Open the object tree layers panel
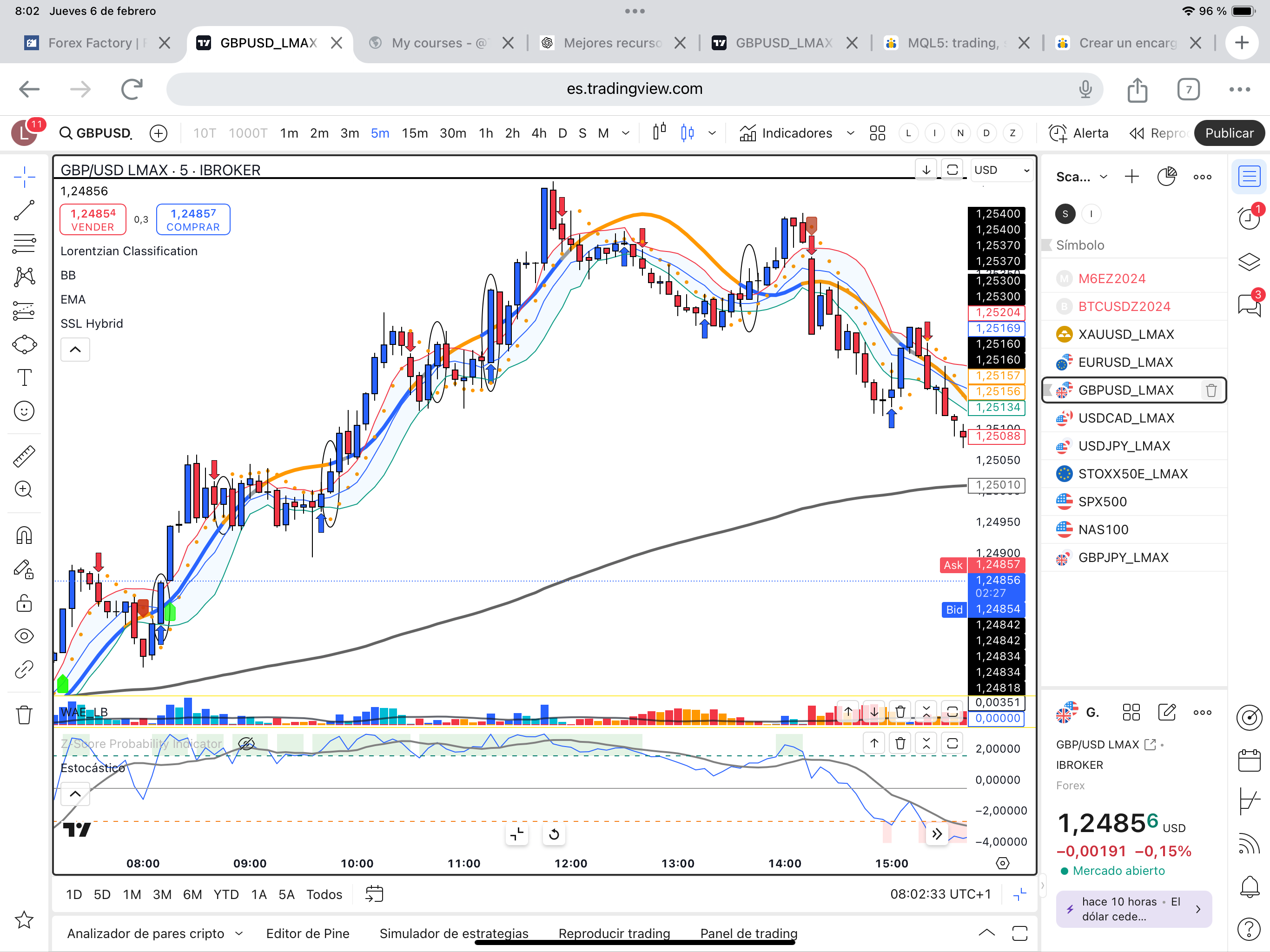The image size is (1270, 952). coord(1249,261)
